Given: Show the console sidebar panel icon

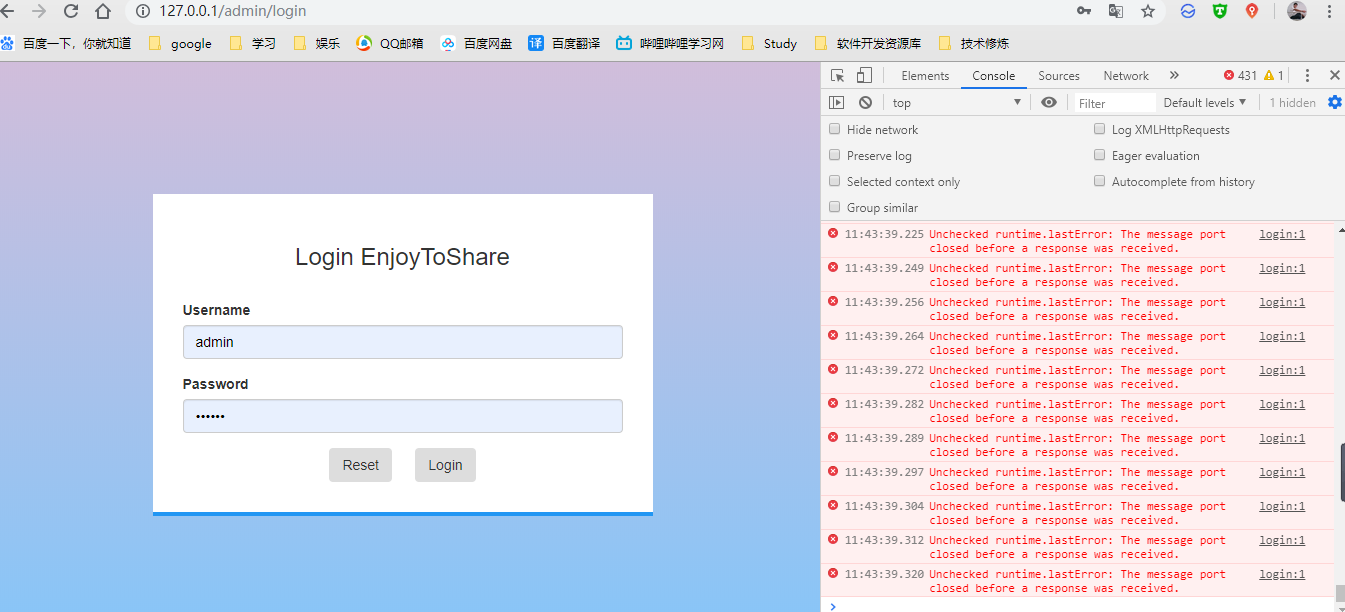Looking at the screenshot, I should 837,103.
